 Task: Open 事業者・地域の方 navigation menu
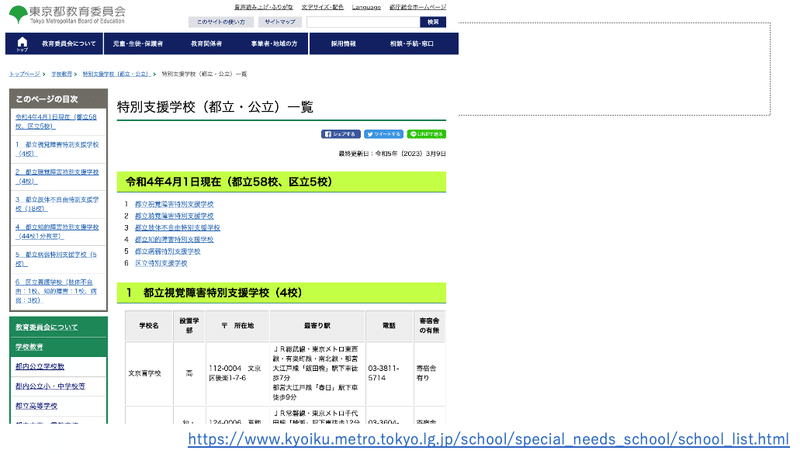274,44
